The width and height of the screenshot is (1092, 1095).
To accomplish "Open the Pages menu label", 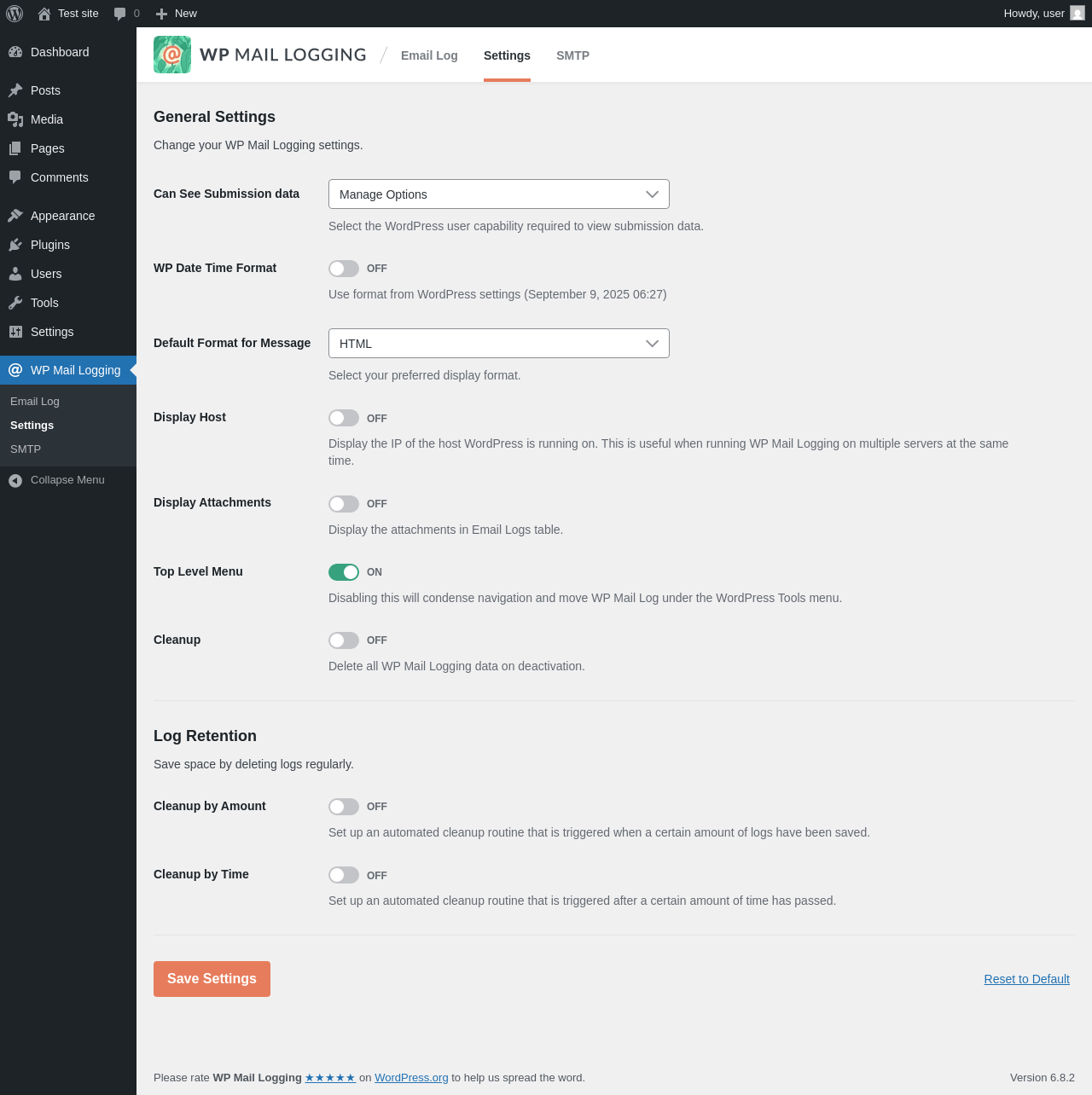I will click(x=48, y=148).
